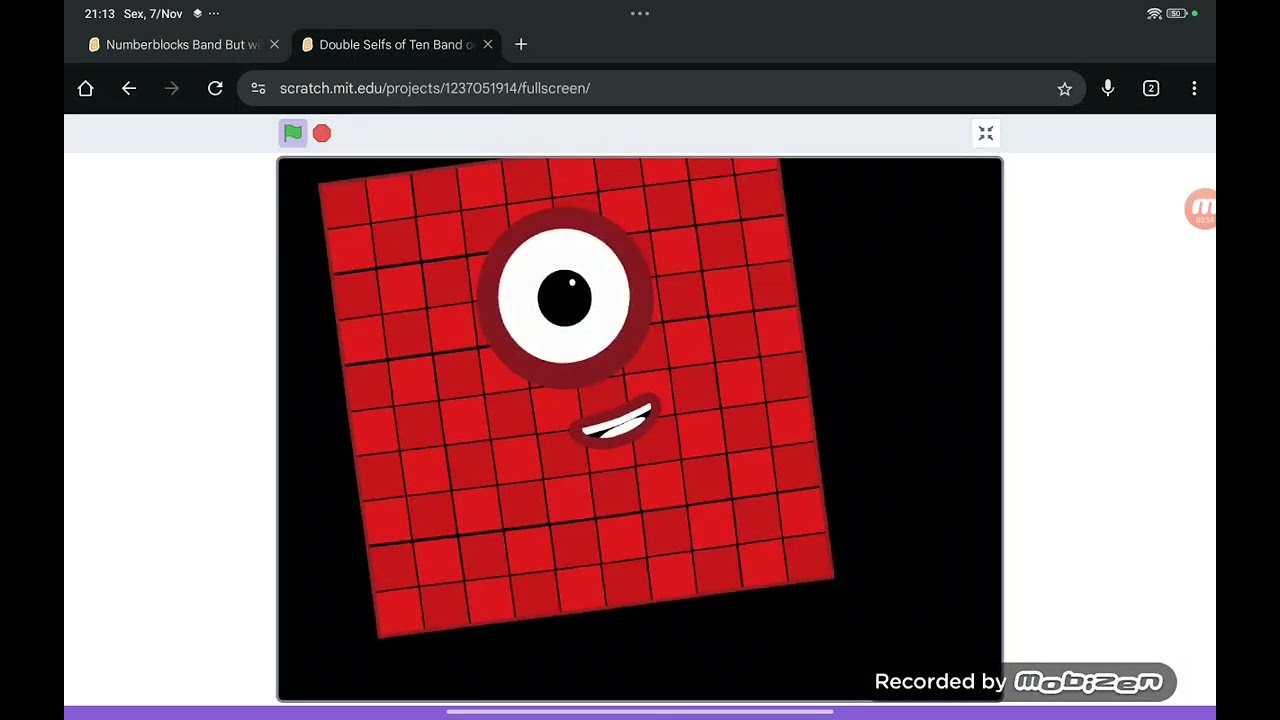This screenshot has width=1280, height=720.
Task: Close the Numberblocks Band tab
Action: pyautogui.click(x=274, y=45)
